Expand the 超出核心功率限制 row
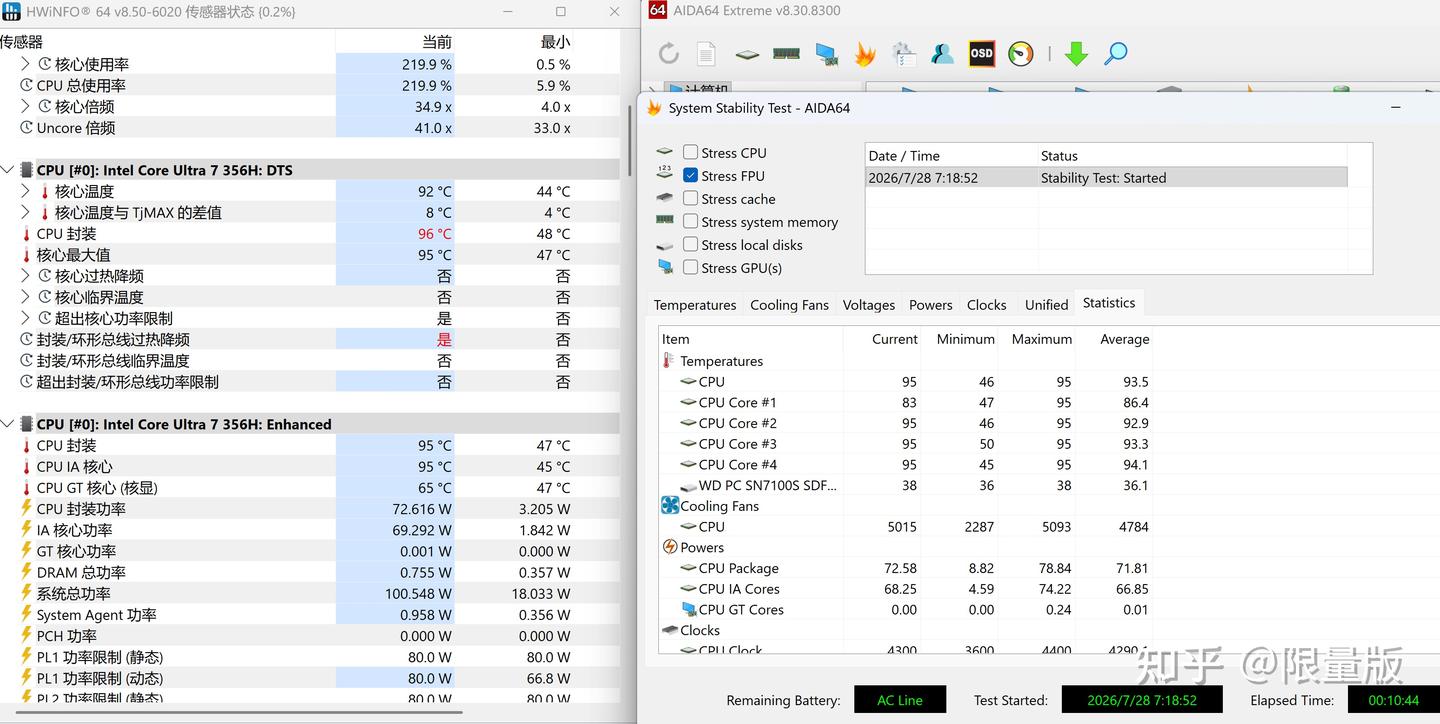The width and height of the screenshot is (1440, 724). pyautogui.click(x=26, y=318)
